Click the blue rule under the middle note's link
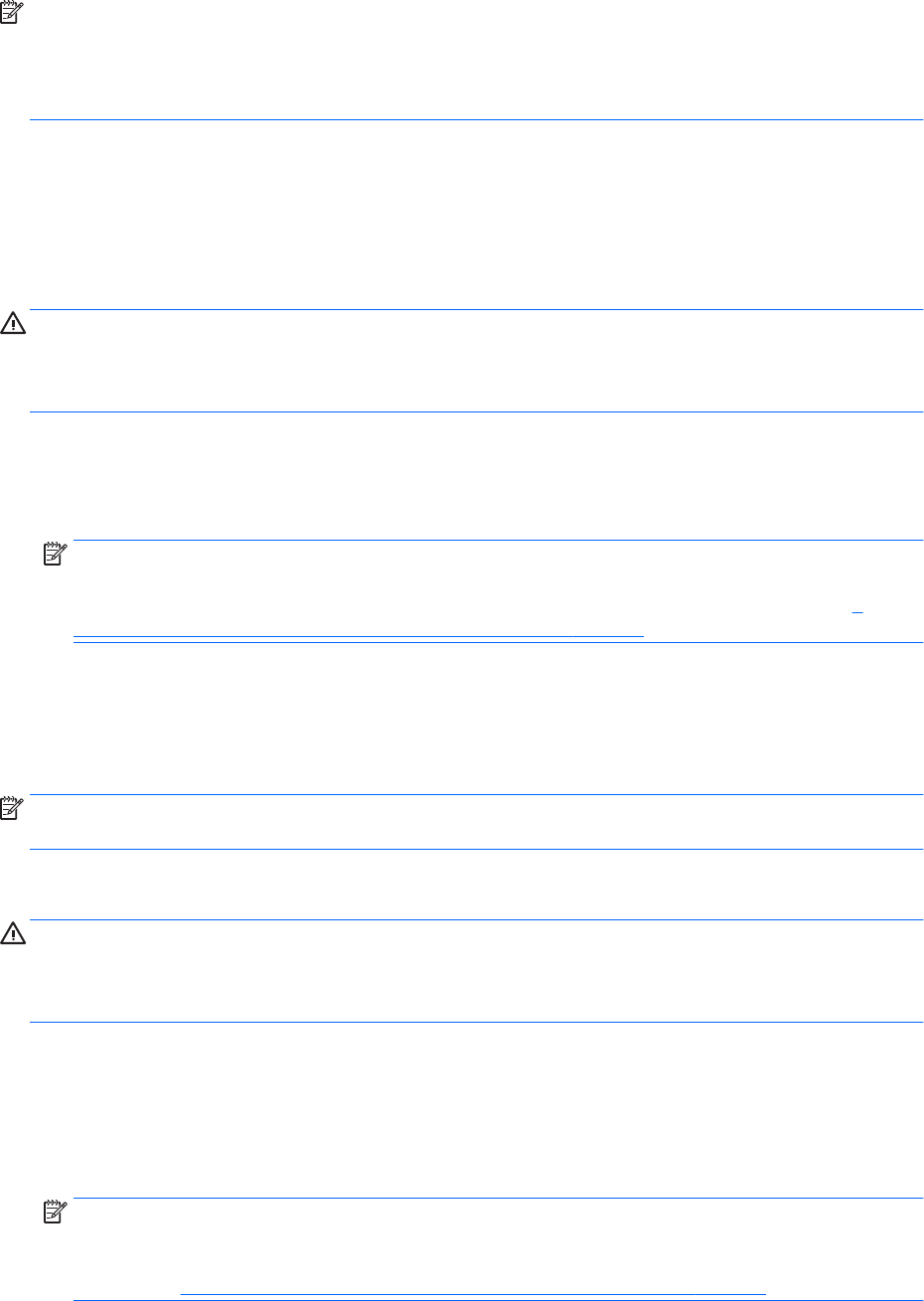Image resolution: width=924 pixels, height=1301 pixels. click(499, 643)
